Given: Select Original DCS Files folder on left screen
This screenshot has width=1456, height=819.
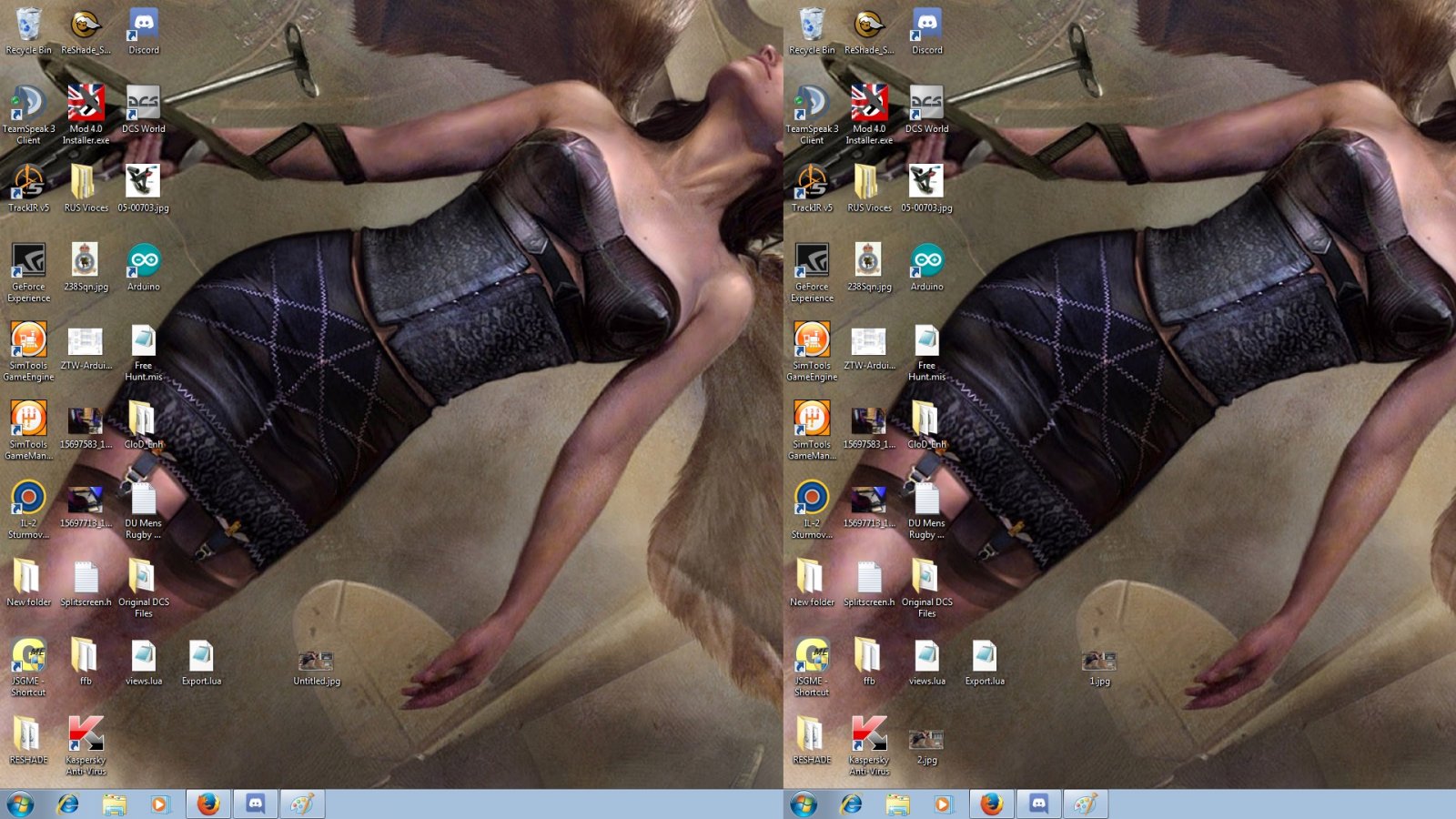Looking at the screenshot, I should [143, 589].
